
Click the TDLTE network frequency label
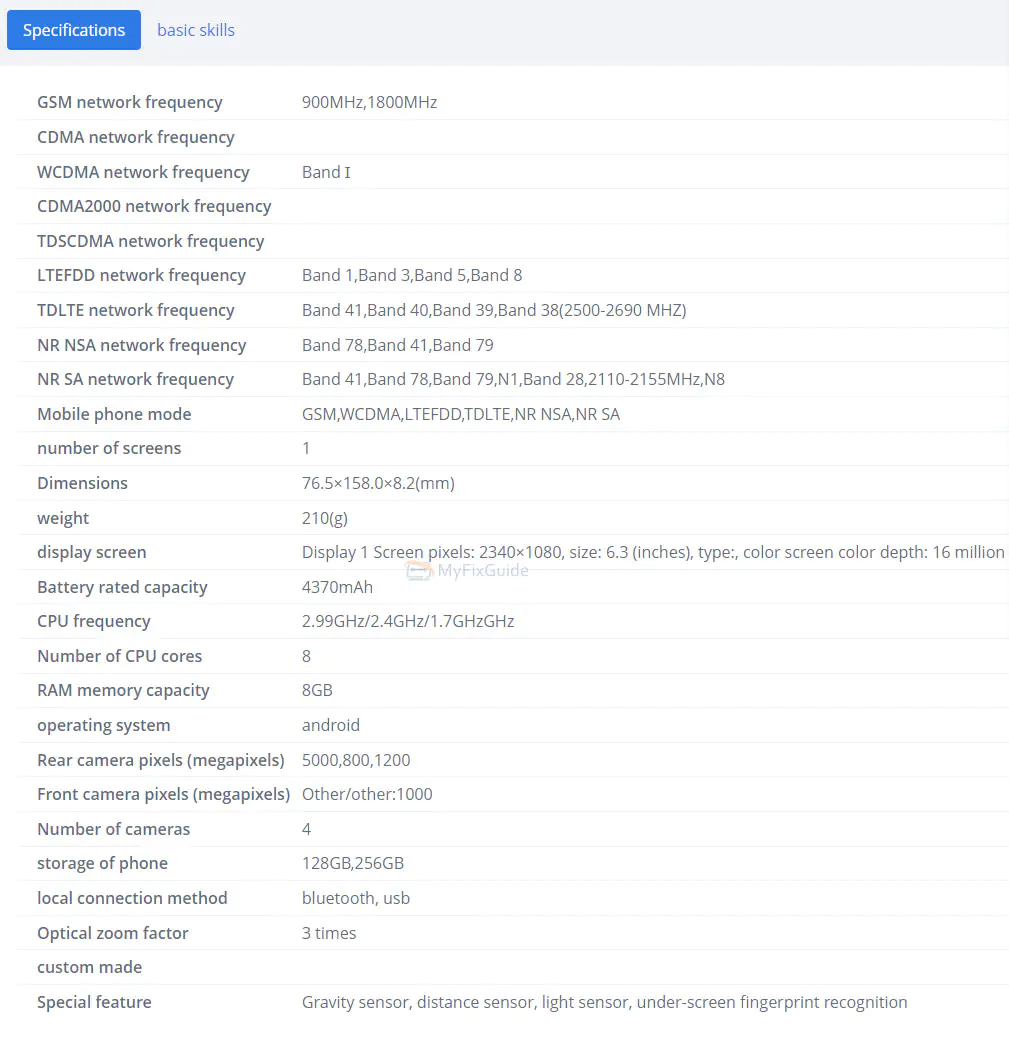[x=136, y=310]
